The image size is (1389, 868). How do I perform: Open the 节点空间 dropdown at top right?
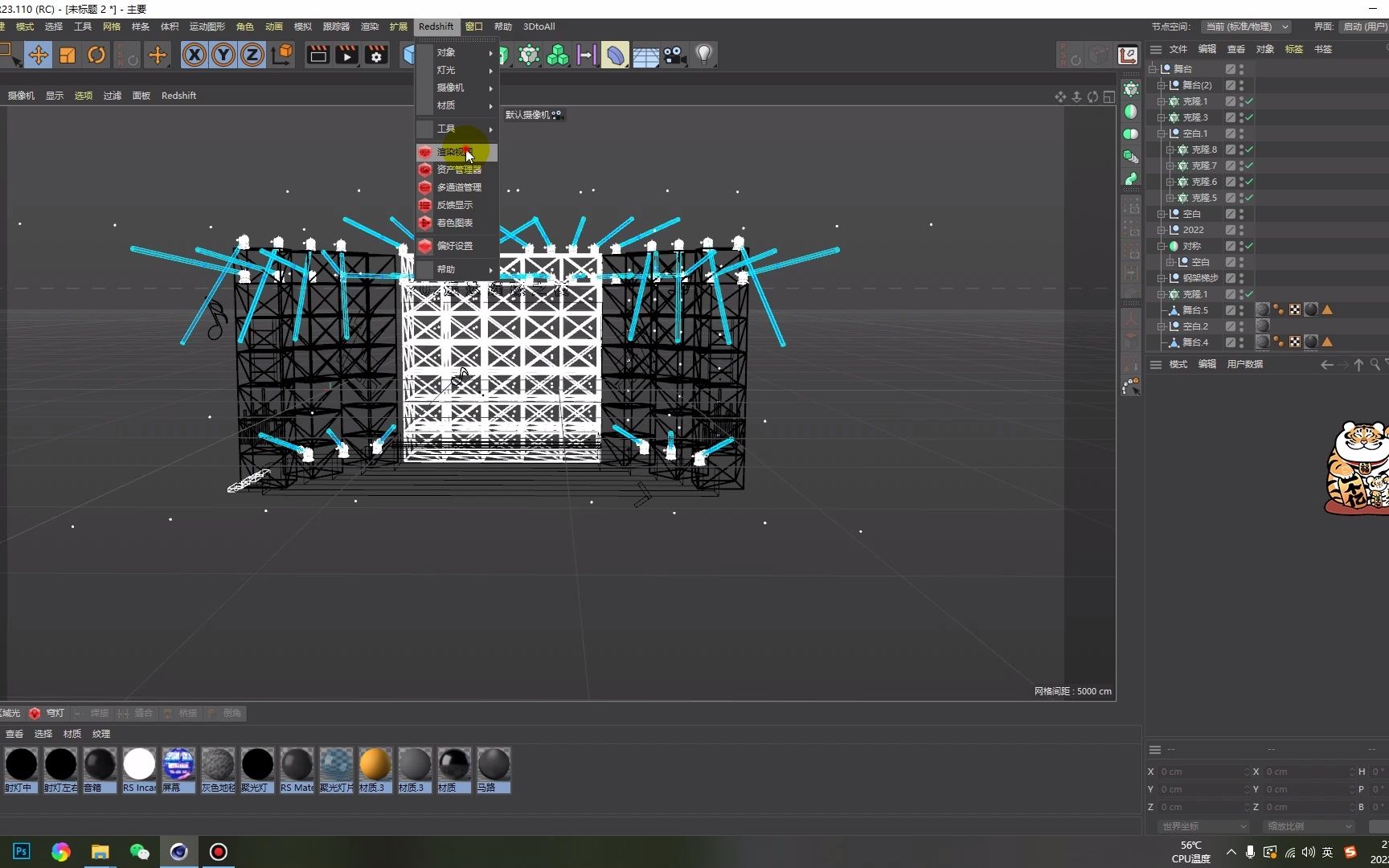point(1245,27)
